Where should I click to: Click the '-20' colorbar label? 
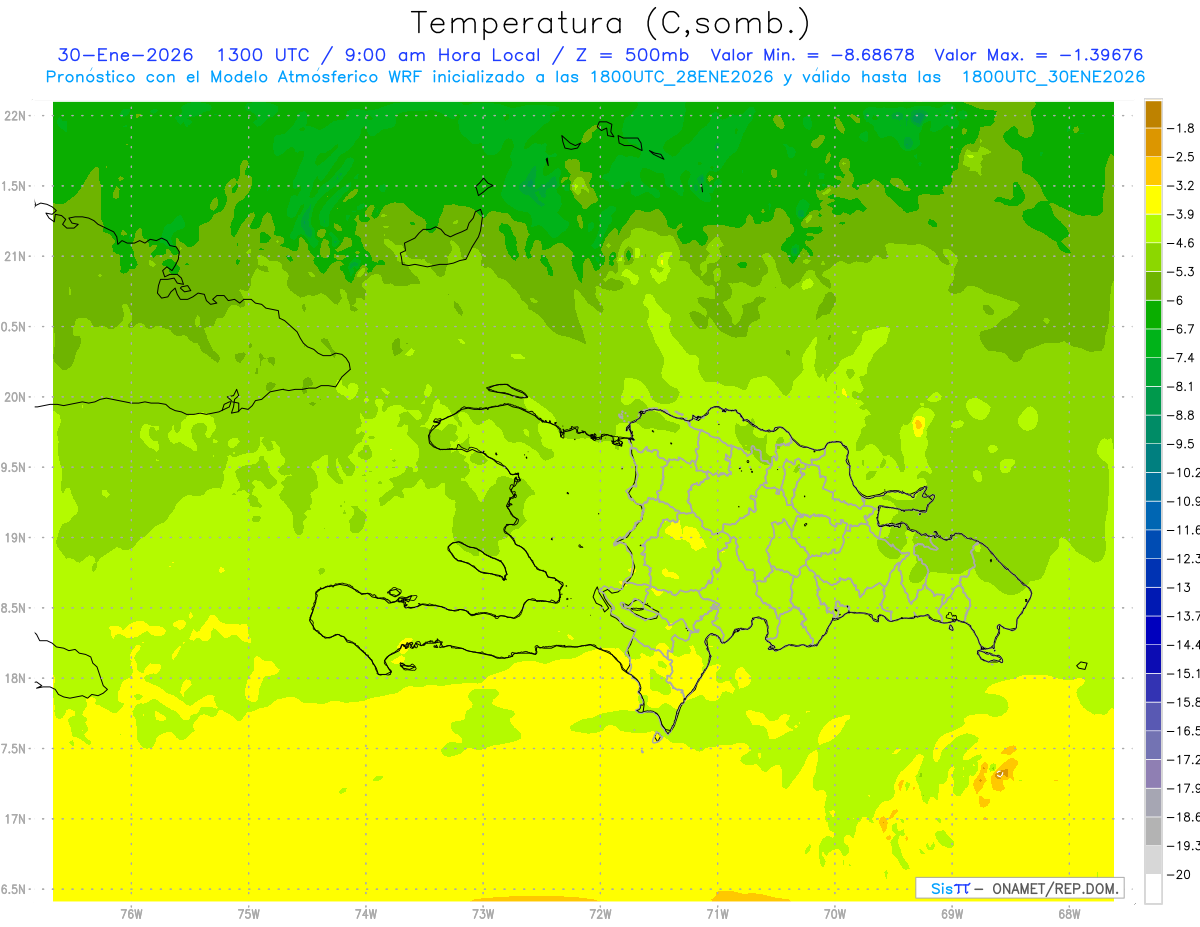tap(1180, 875)
